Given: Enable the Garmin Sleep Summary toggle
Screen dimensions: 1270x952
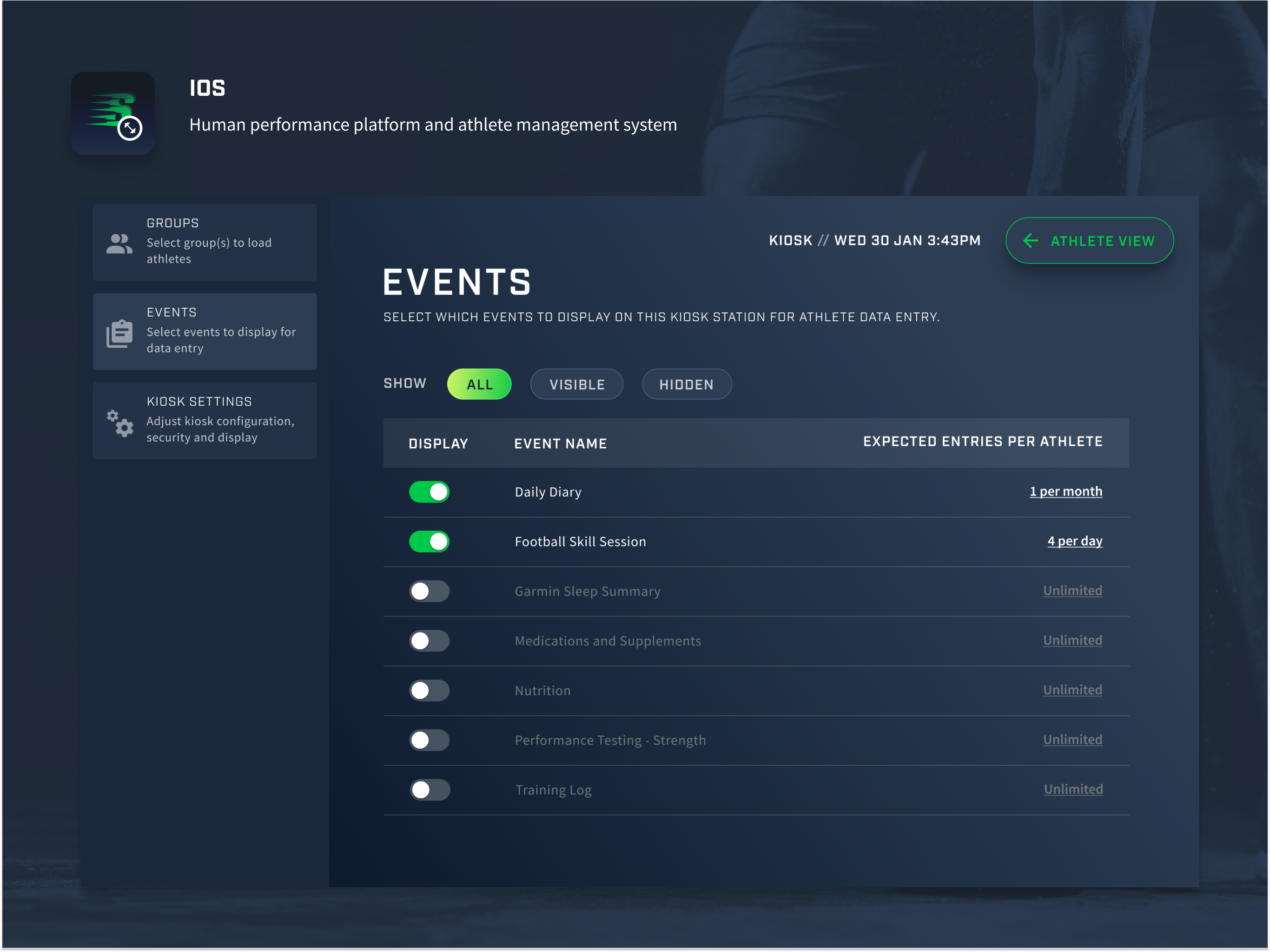Looking at the screenshot, I should (430, 591).
